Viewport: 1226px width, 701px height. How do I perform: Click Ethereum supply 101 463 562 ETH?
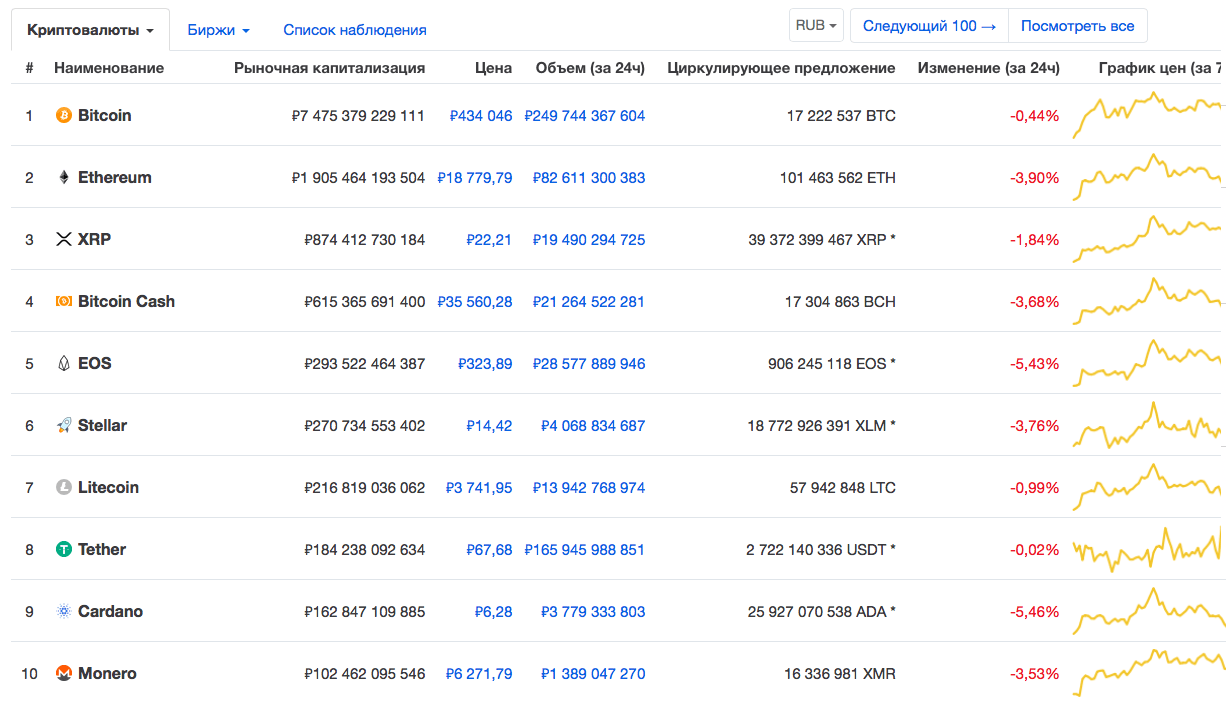[838, 178]
